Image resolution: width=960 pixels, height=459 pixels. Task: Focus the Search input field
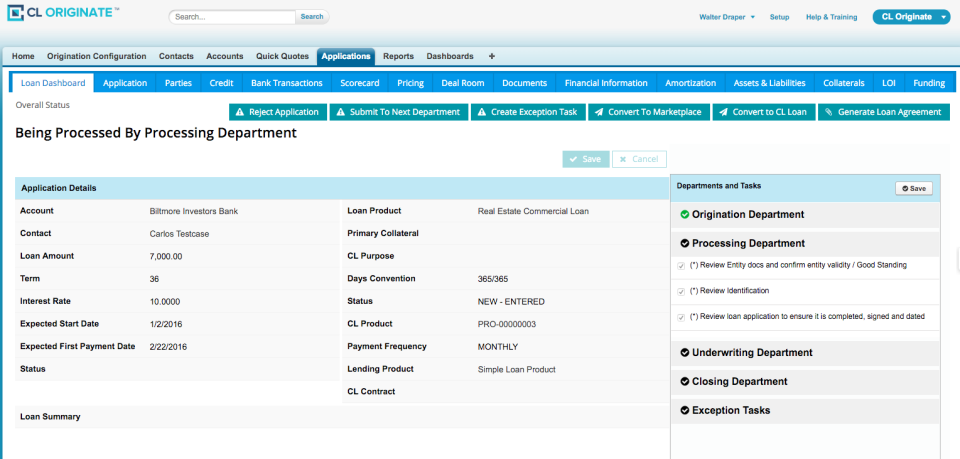coord(233,17)
